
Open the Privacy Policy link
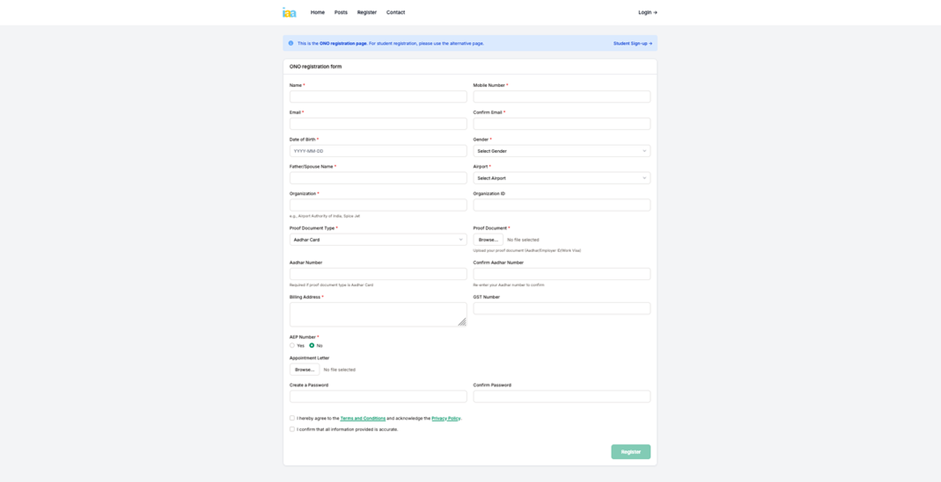[446, 418]
